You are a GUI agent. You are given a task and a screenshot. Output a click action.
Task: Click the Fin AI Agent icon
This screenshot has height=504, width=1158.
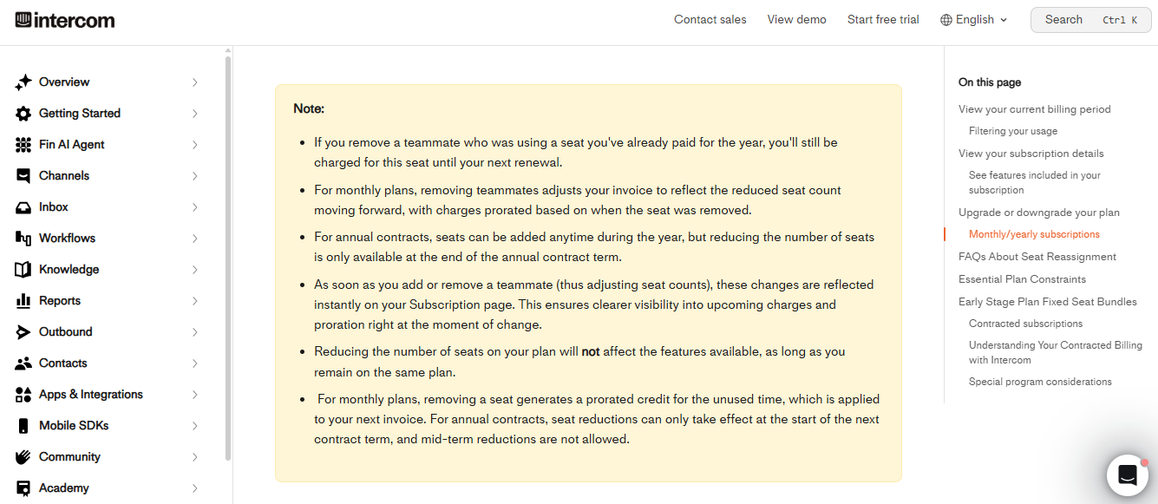[x=24, y=145]
